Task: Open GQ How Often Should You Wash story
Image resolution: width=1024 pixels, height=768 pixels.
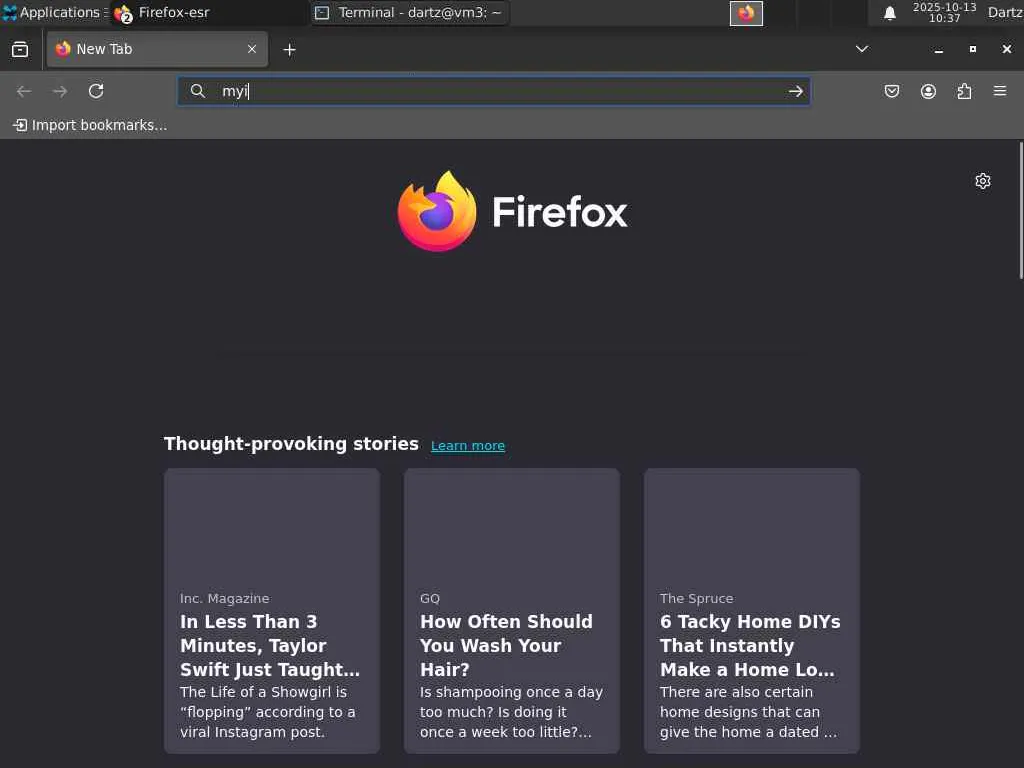Action: click(511, 611)
